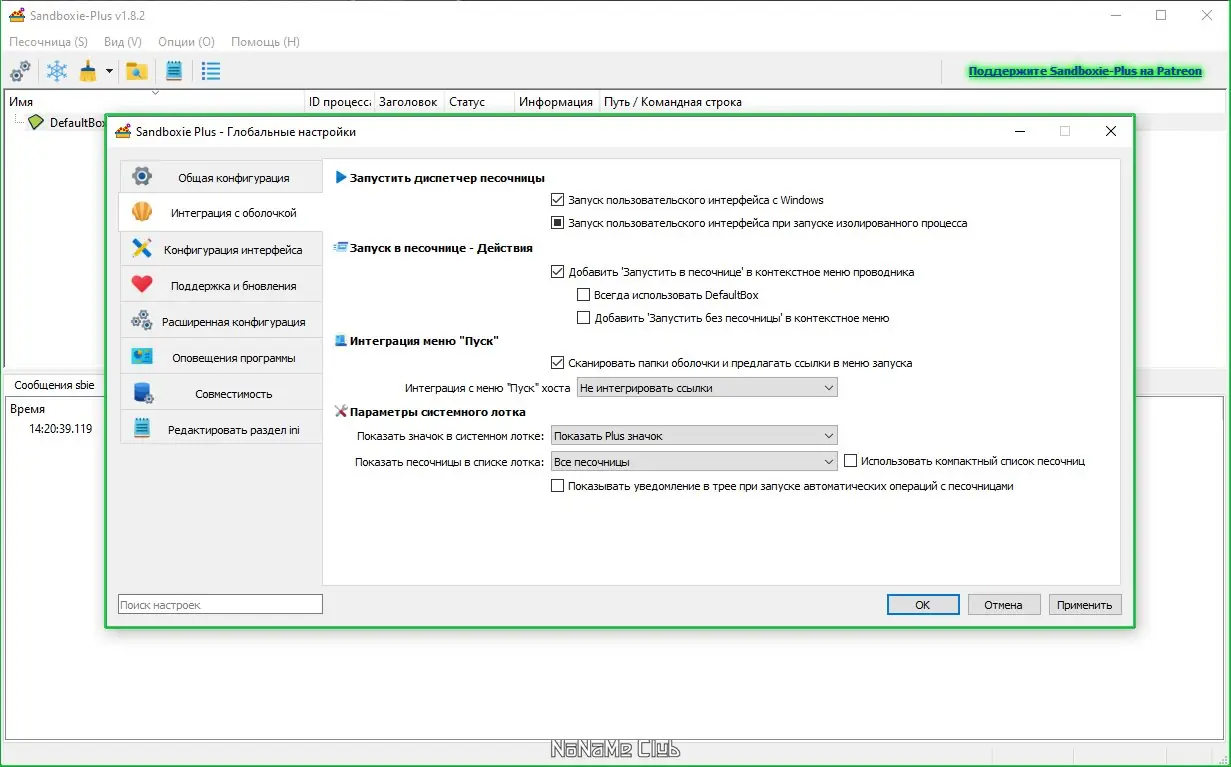Click icon beside Запуск в песочнице - Действия
The image size is (1231, 767).
[x=340, y=247]
